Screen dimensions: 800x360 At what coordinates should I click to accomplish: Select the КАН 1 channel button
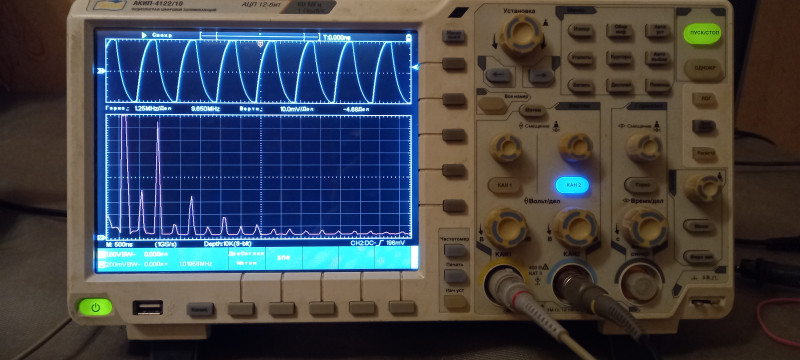coord(504,185)
